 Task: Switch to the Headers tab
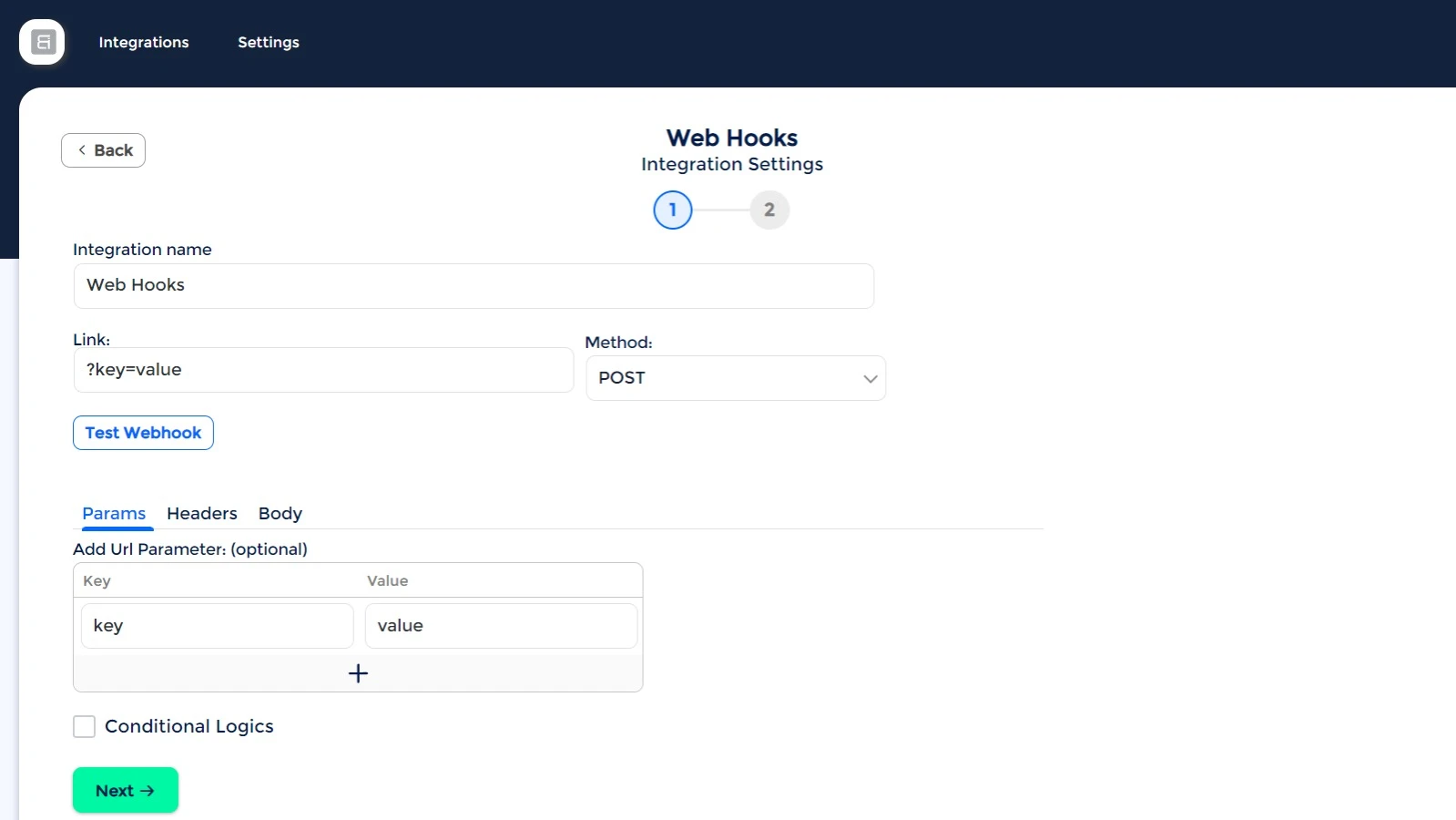[202, 514]
